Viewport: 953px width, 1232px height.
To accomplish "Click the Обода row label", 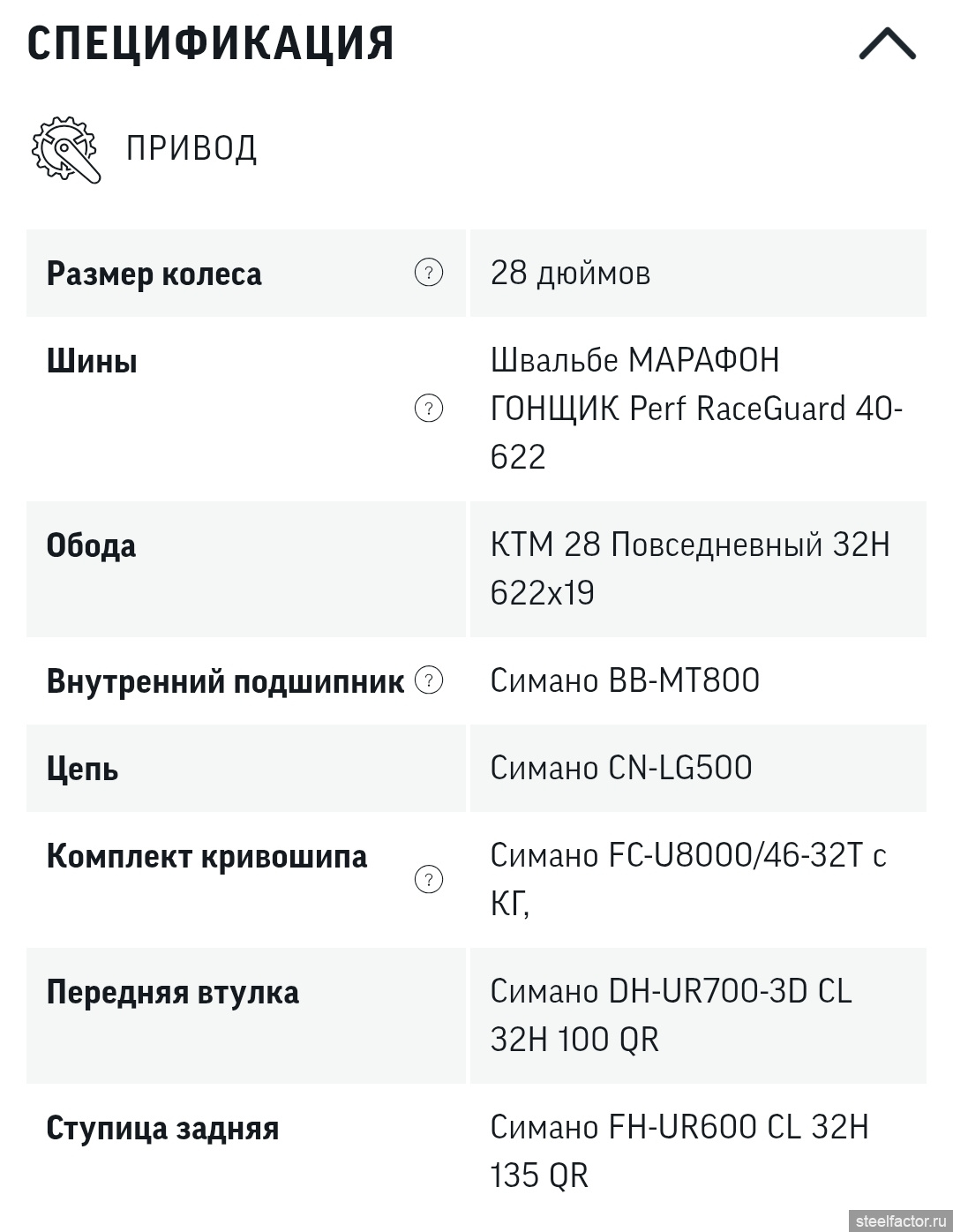I will [x=91, y=546].
